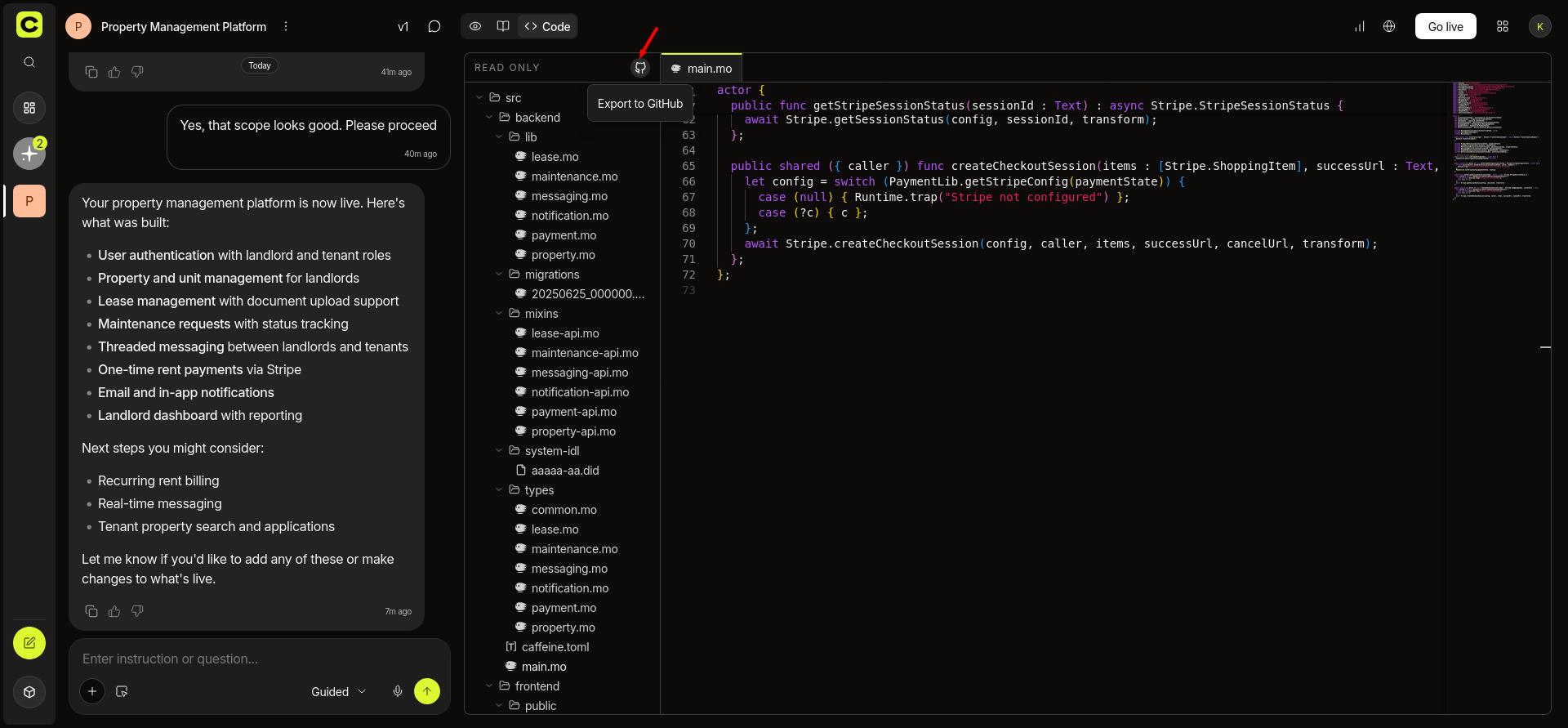
Task: Click the v1 version label
Action: coord(403,27)
